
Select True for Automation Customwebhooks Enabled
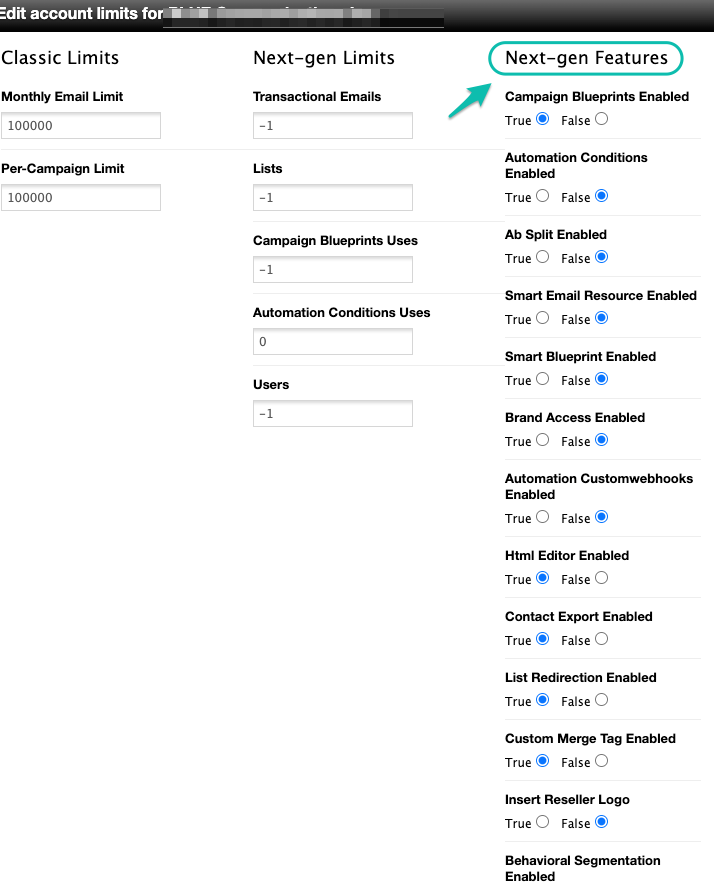pyautogui.click(x=543, y=517)
